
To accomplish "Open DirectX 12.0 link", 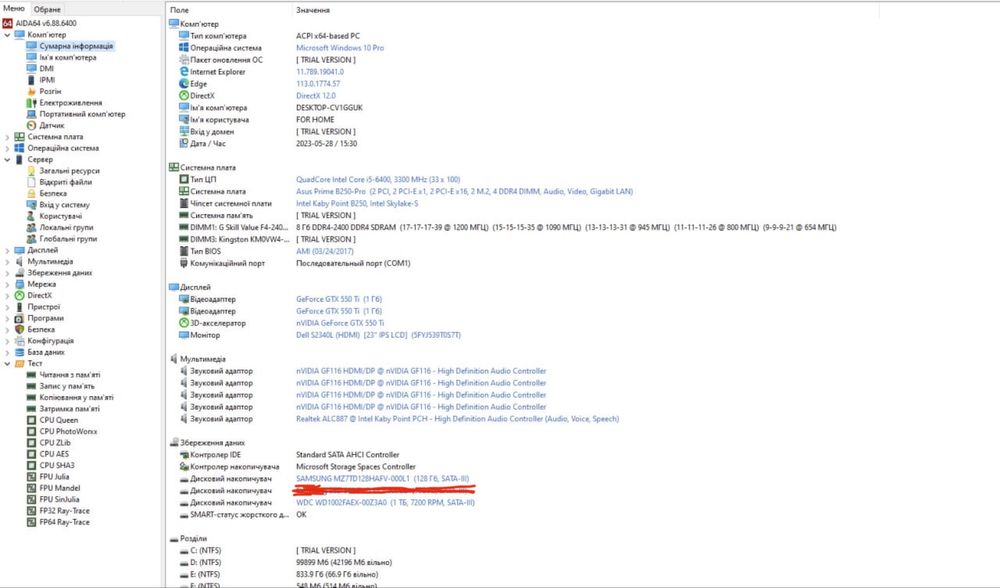I will (316, 96).
